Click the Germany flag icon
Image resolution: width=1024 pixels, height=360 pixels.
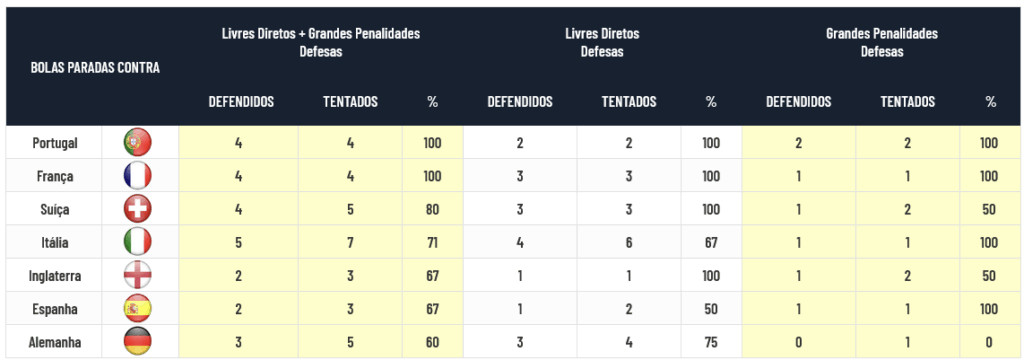[138, 342]
